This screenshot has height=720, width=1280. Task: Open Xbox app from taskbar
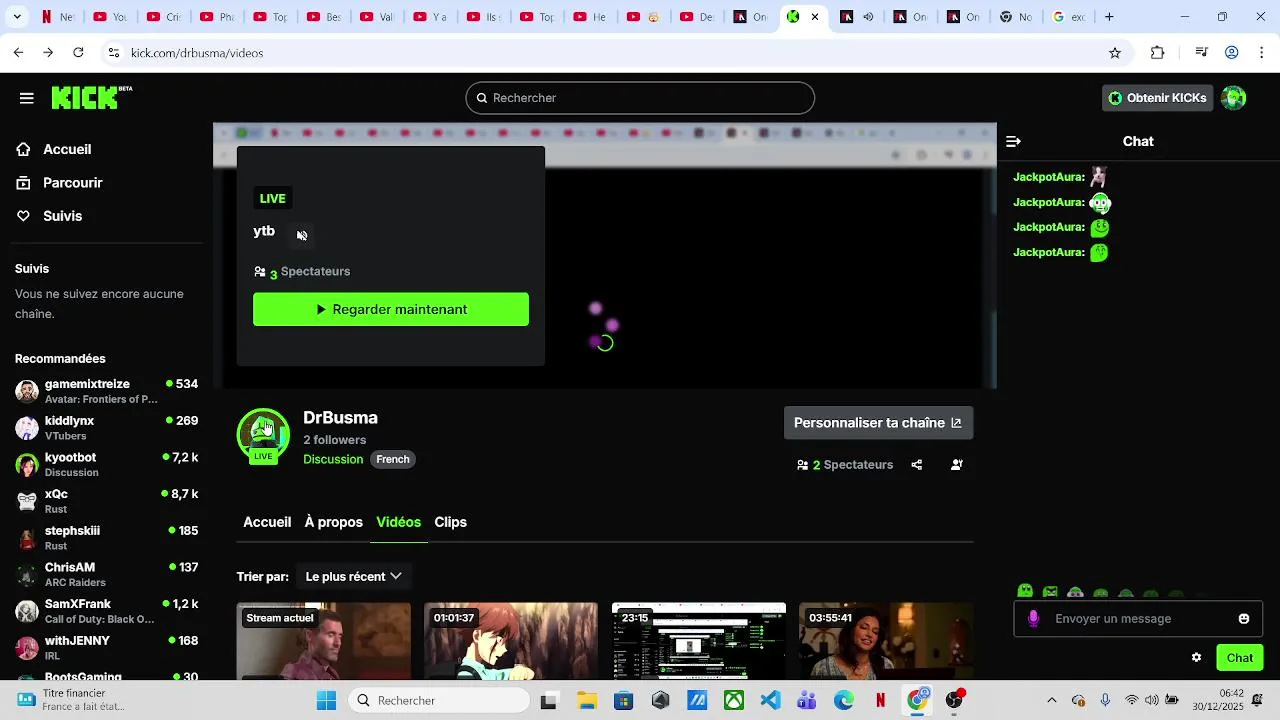tap(734, 701)
